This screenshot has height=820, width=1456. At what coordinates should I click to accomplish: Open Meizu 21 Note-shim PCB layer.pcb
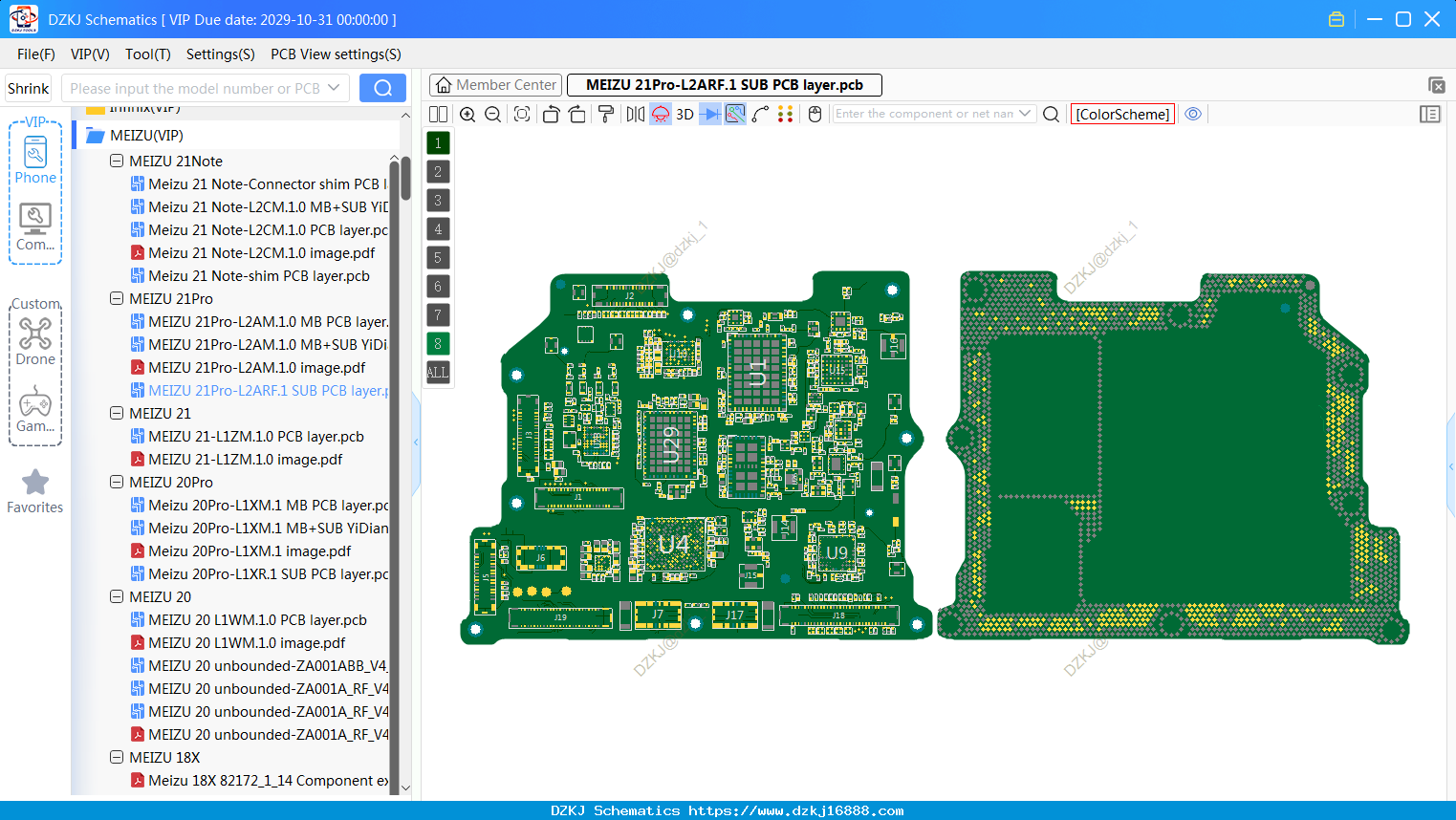point(258,275)
